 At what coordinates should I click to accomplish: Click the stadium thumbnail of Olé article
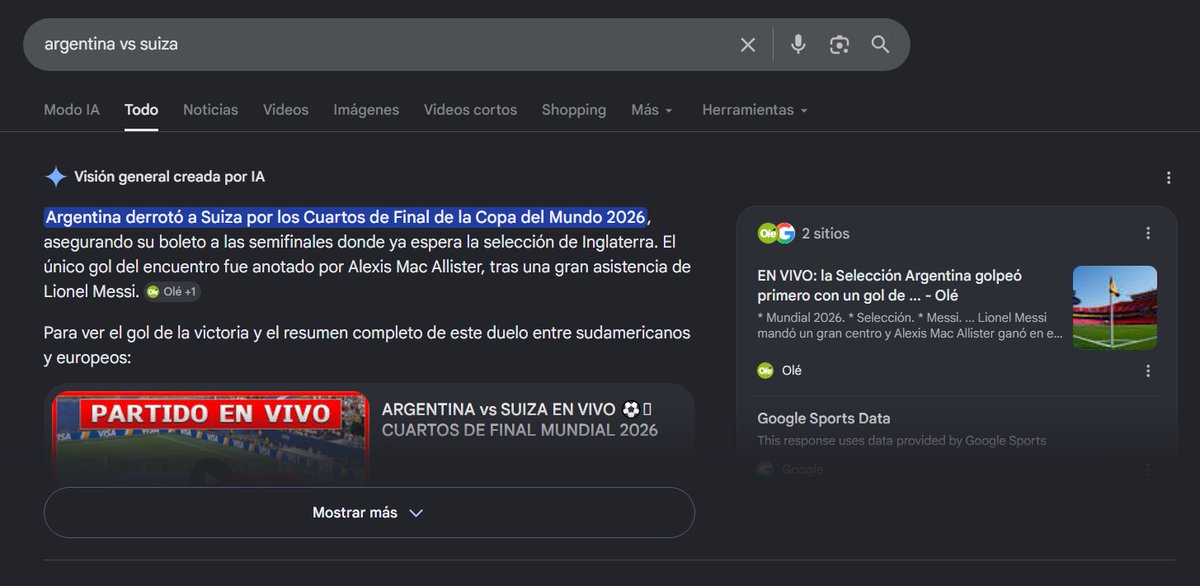click(1115, 307)
